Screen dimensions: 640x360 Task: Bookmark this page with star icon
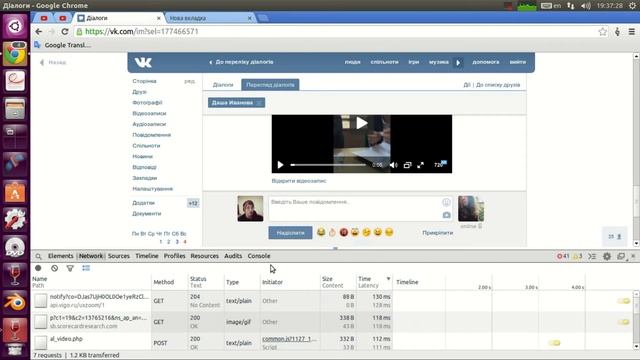(x=602, y=31)
